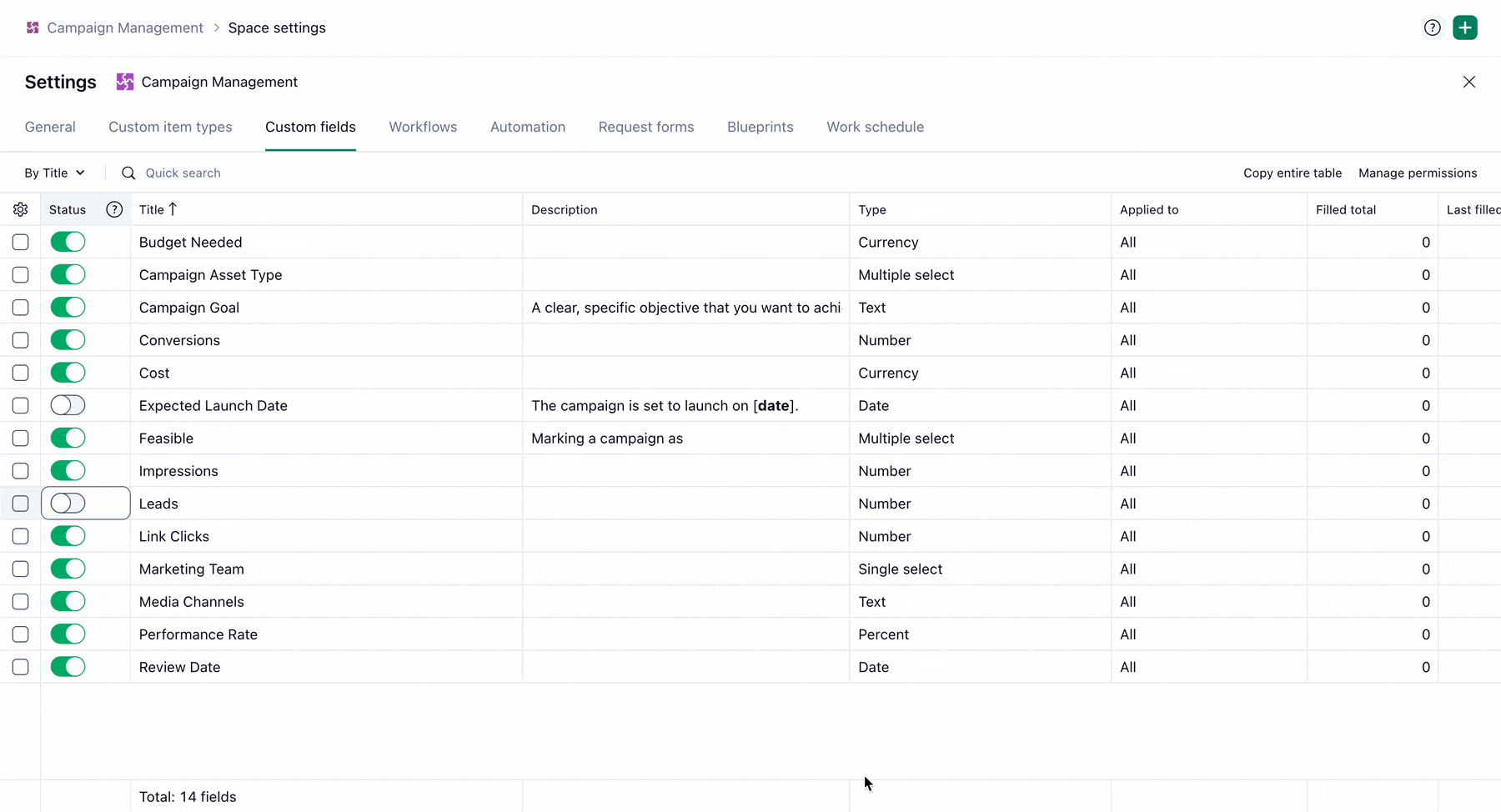Click the Campaign Management breadcrumb icon
Viewport: 1501px width, 812px height.
(x=33, y=28)
